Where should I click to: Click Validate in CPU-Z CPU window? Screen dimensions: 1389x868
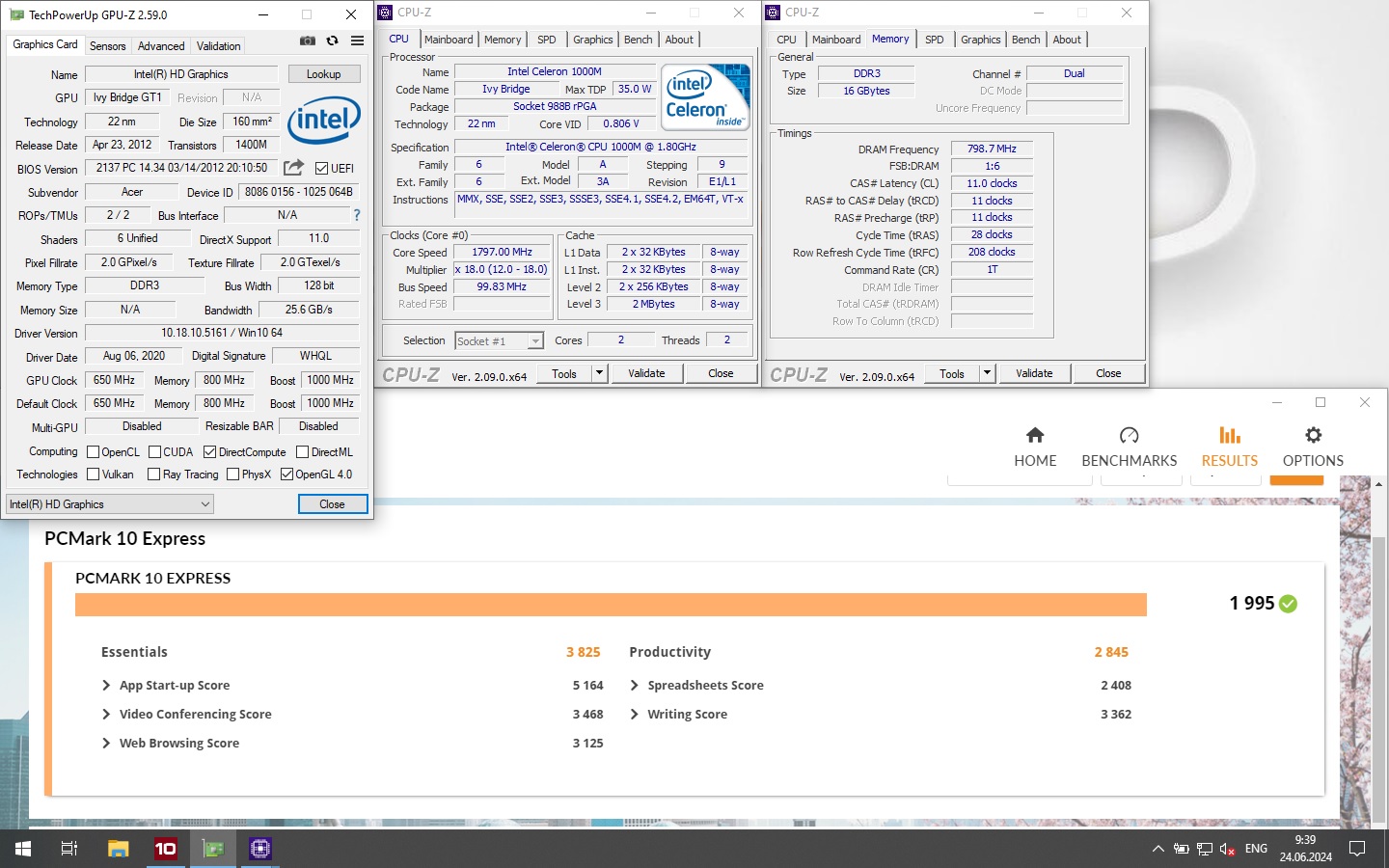[646, 373]
